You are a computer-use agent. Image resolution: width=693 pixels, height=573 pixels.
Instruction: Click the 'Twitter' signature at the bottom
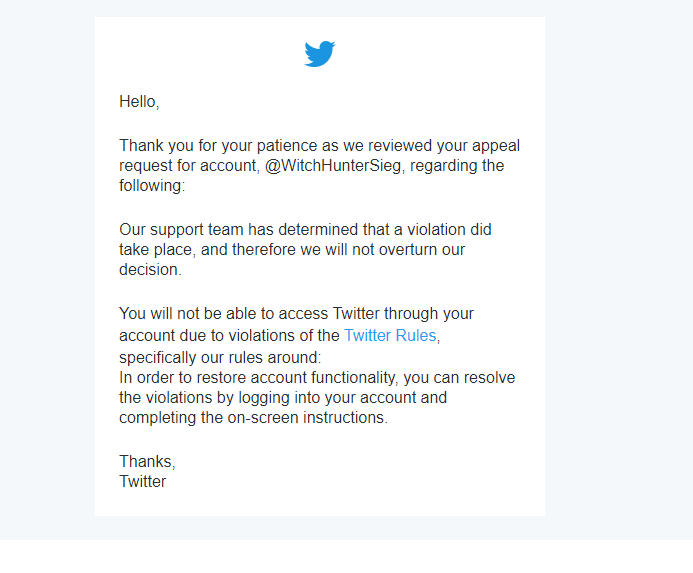pos(142,481)
